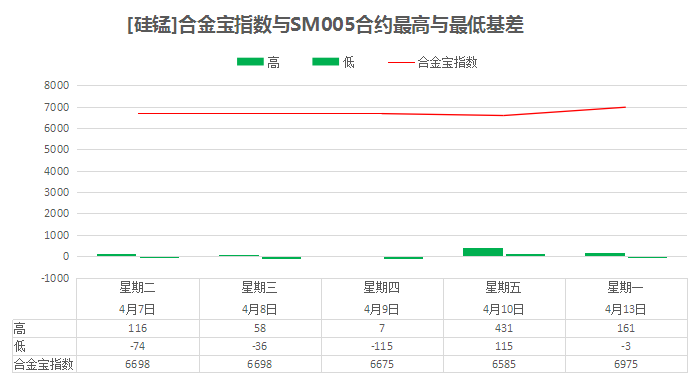
Task: Click the chart title about 硅锰 SM005 基差
Action: point(325,25)
